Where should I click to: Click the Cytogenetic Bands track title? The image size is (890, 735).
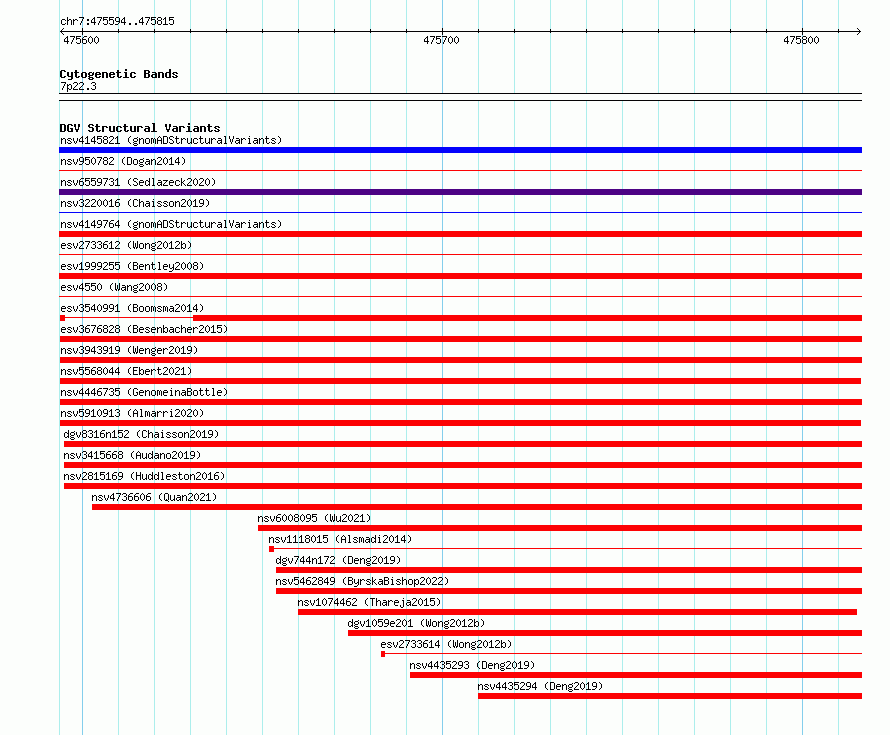(119, 74)
